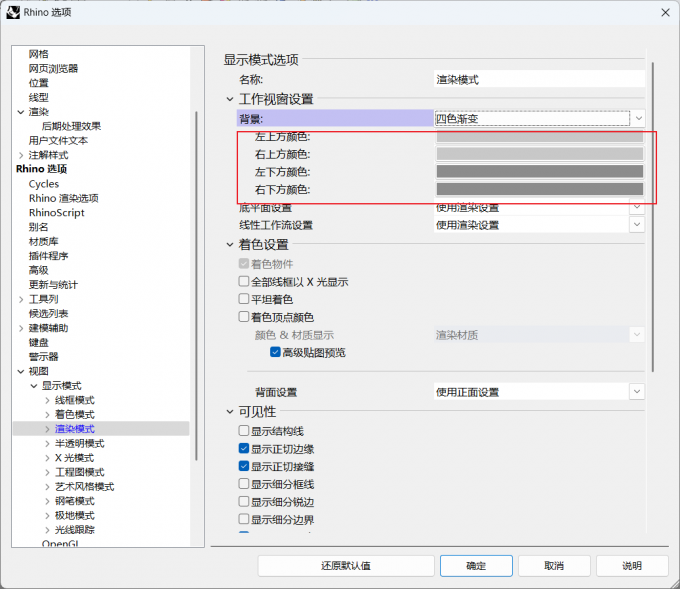
Task: Toggle 全部线框以 X 光显示 checkbox
Action: pos(244,281)
